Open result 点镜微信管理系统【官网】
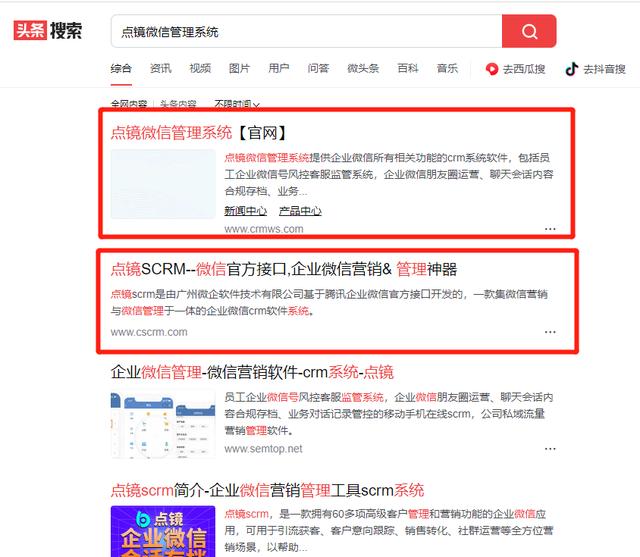 [x=199, y=133]
